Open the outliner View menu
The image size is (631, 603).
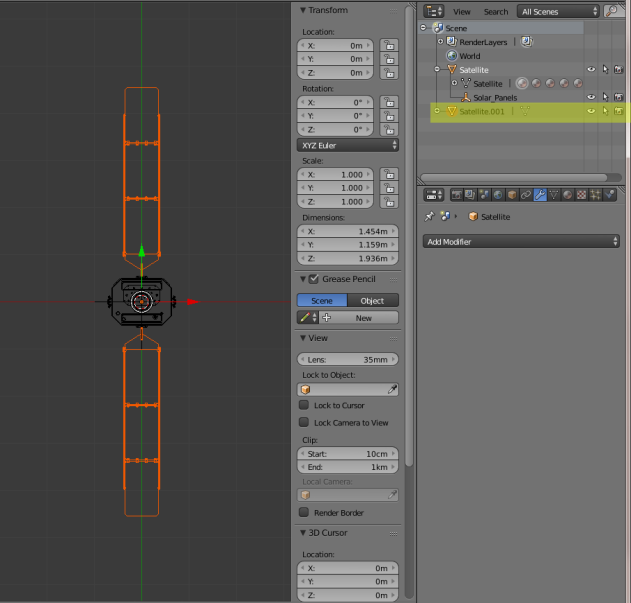click(461, 11)
